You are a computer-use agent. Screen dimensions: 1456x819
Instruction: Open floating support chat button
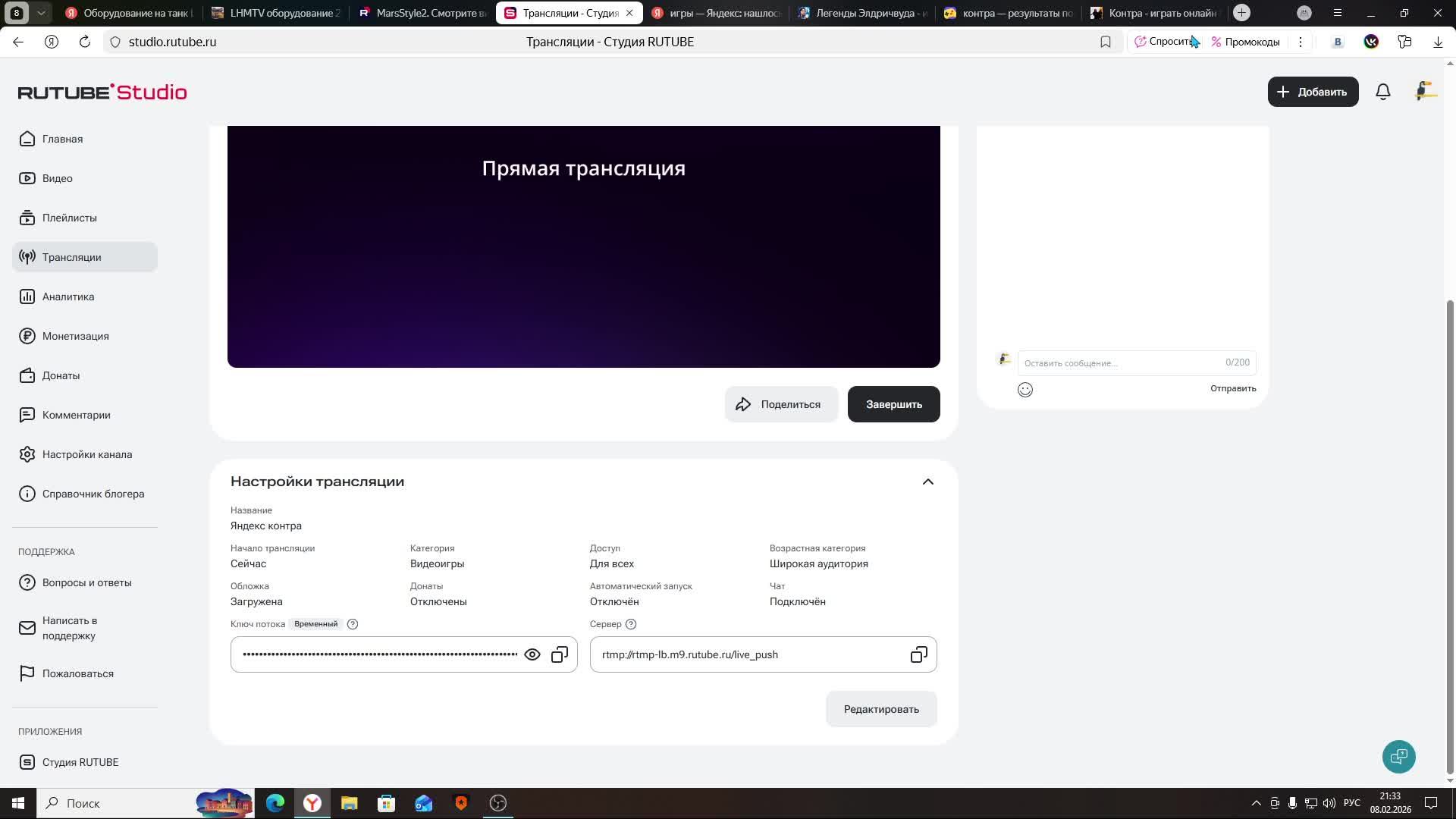pos(1398,756)
